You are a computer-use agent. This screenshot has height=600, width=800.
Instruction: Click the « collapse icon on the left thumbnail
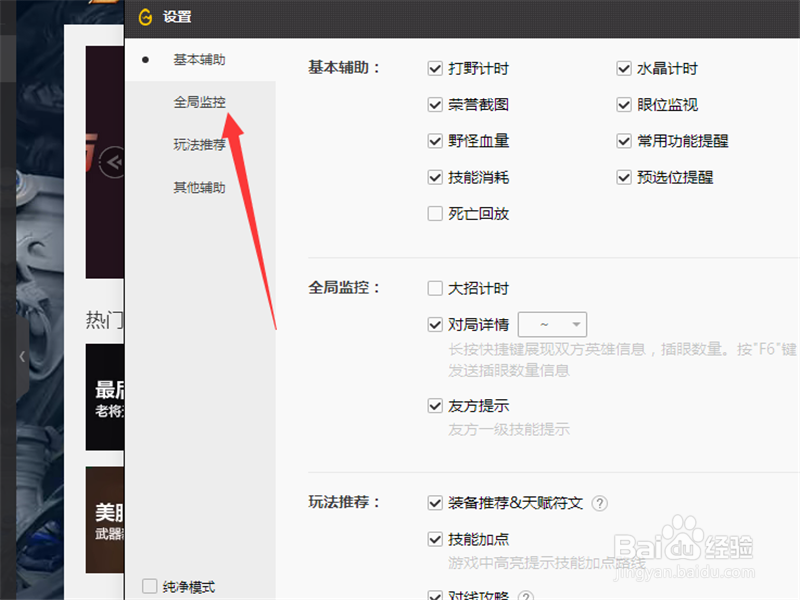(110, 162)
